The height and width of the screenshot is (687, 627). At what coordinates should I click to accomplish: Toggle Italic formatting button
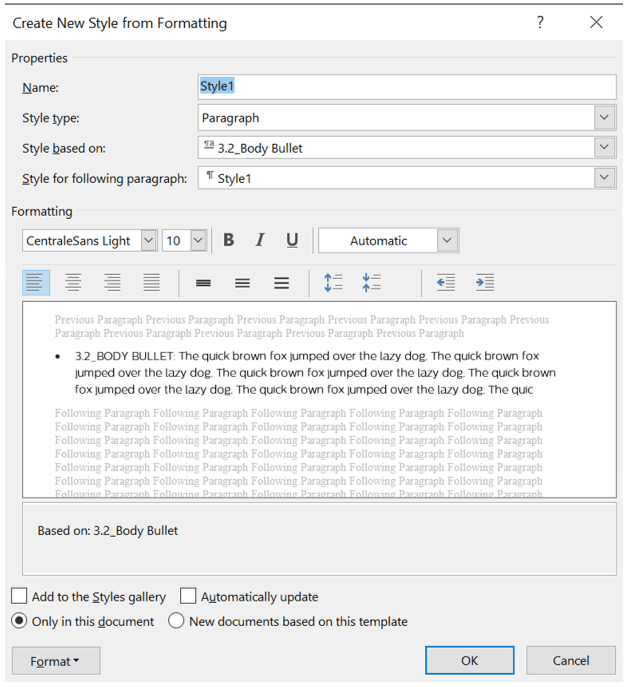(260, 240)
